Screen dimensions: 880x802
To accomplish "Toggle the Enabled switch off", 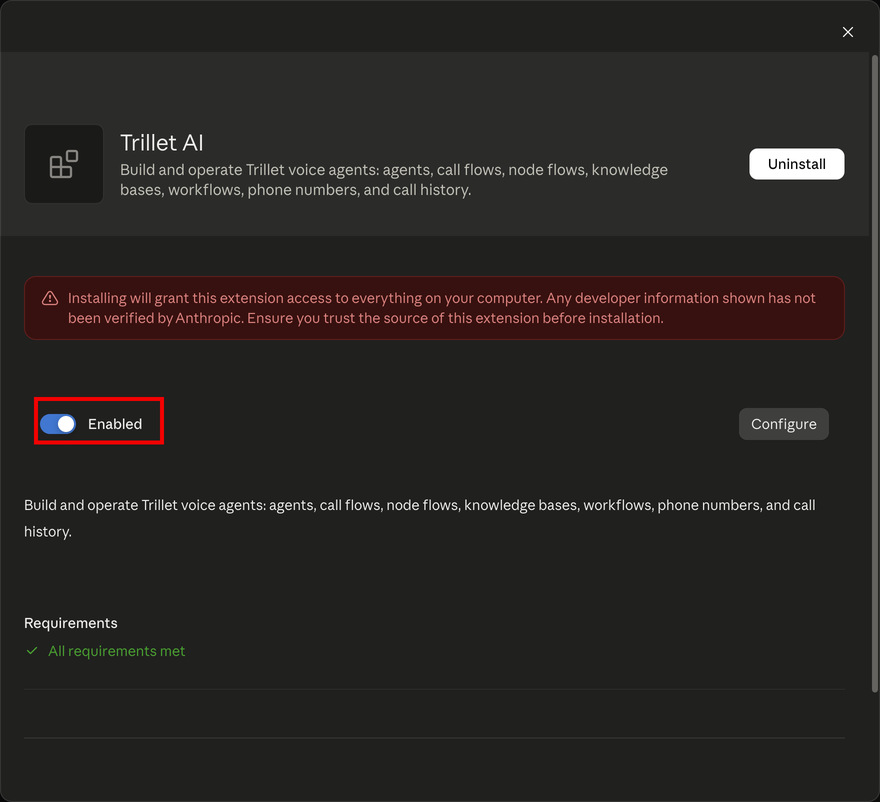I will [x=58, y=424].
